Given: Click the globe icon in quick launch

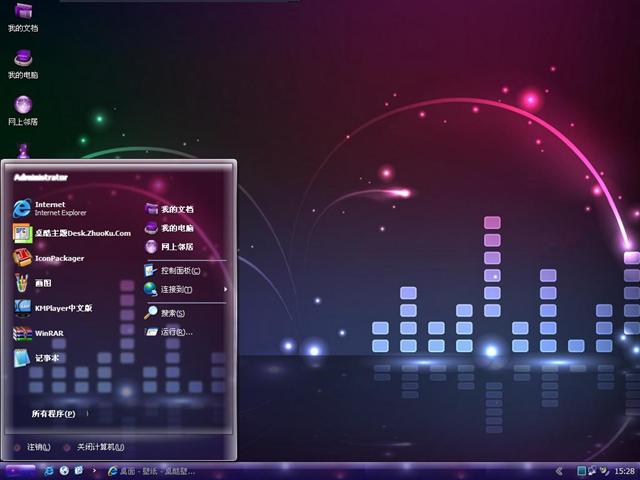Looking at the screenshot, I should 64,471.
